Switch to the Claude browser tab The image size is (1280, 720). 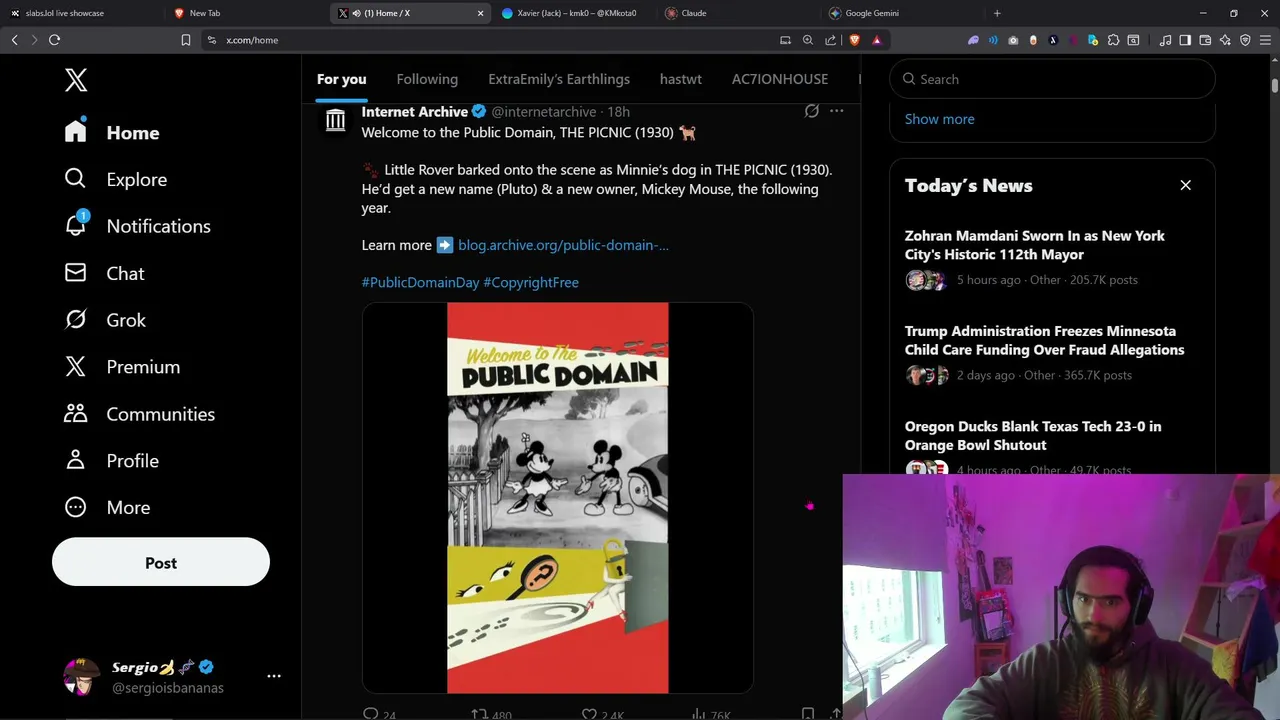click(x=736, y=13)
